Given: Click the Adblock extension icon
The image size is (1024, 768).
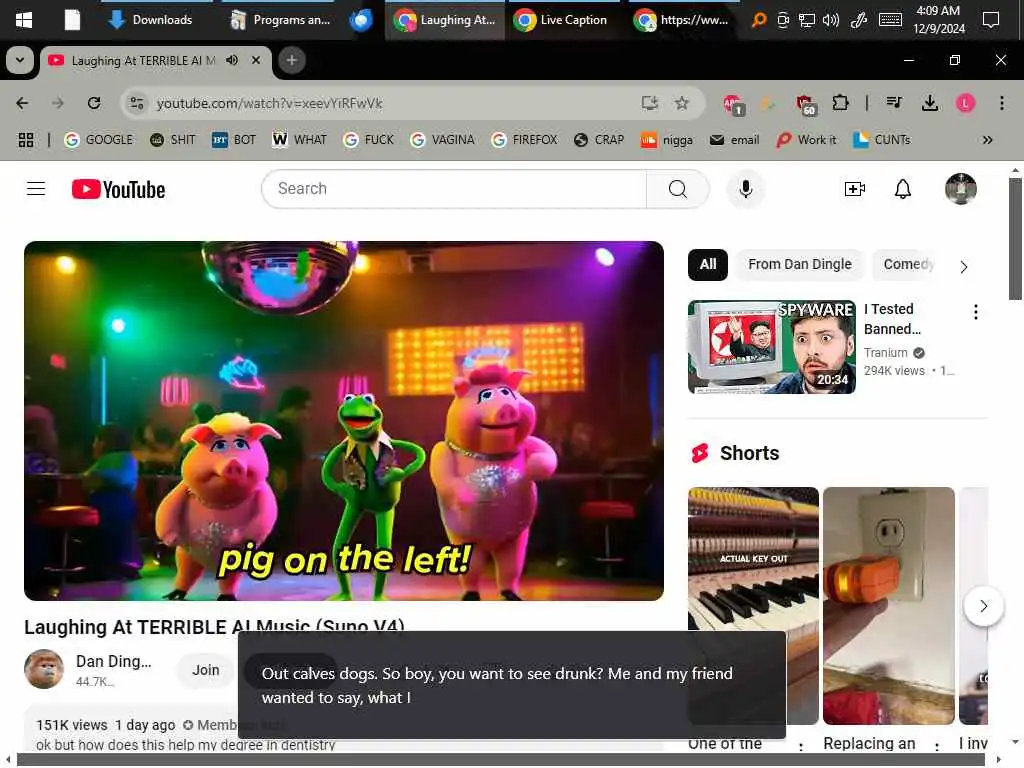Looking at the screenshot, I should click(x=733, y=104).
